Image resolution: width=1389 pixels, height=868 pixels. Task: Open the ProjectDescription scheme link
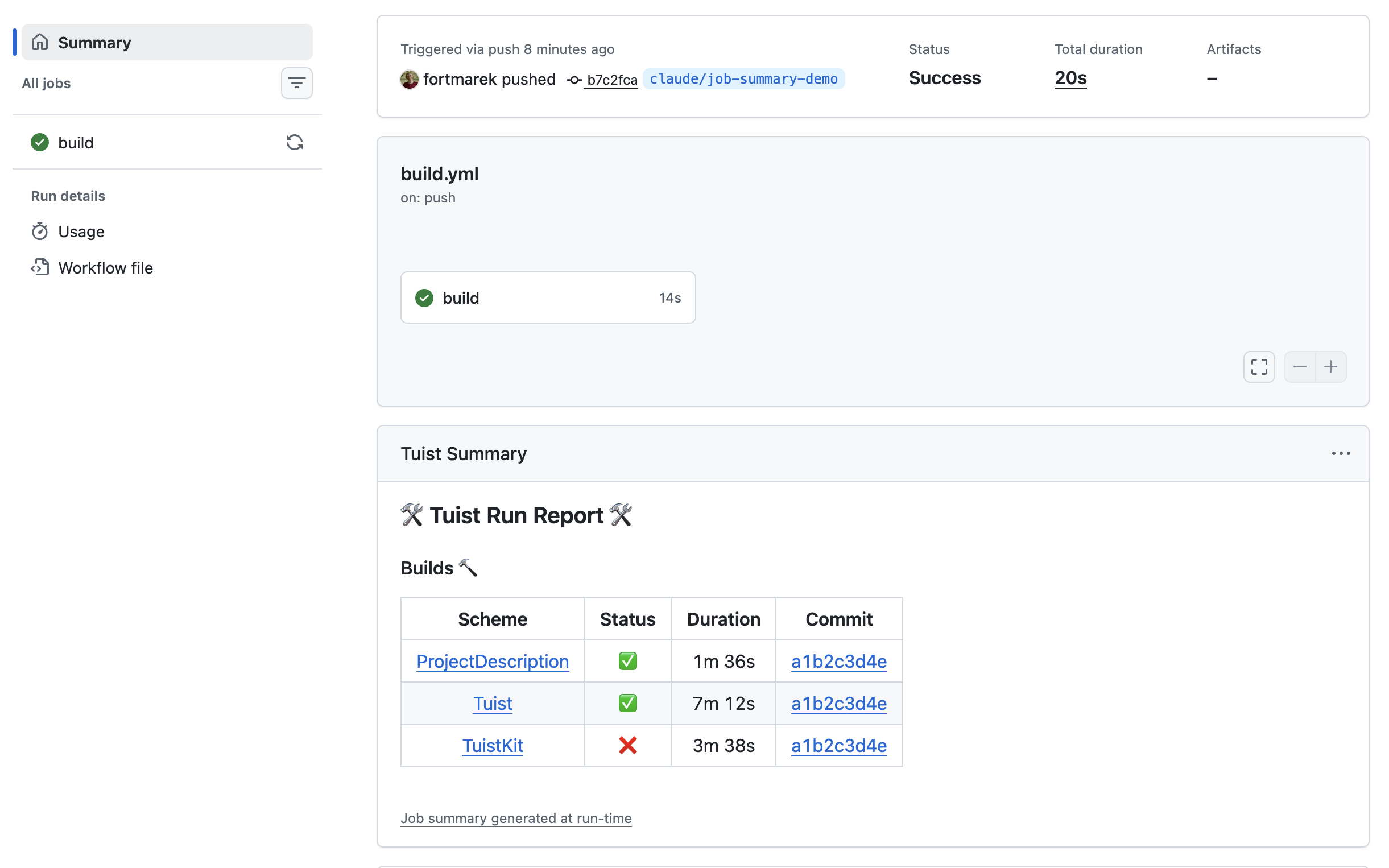point(493,662)
